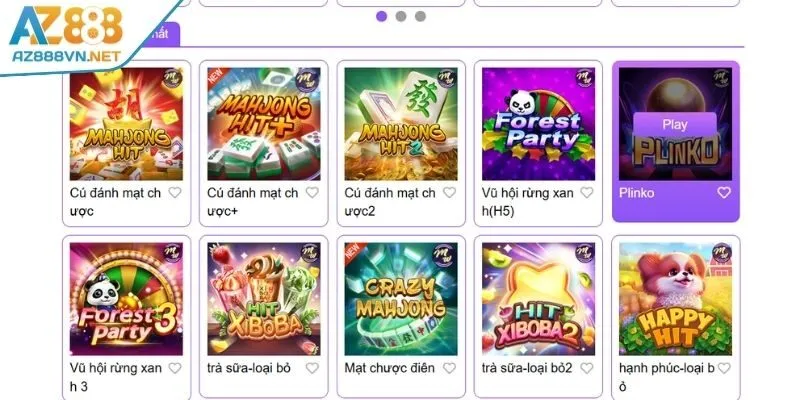Screen dimensions: 800x400
Task: Heart the Hit Xiboba 2 game
Action: coord(587,368)
